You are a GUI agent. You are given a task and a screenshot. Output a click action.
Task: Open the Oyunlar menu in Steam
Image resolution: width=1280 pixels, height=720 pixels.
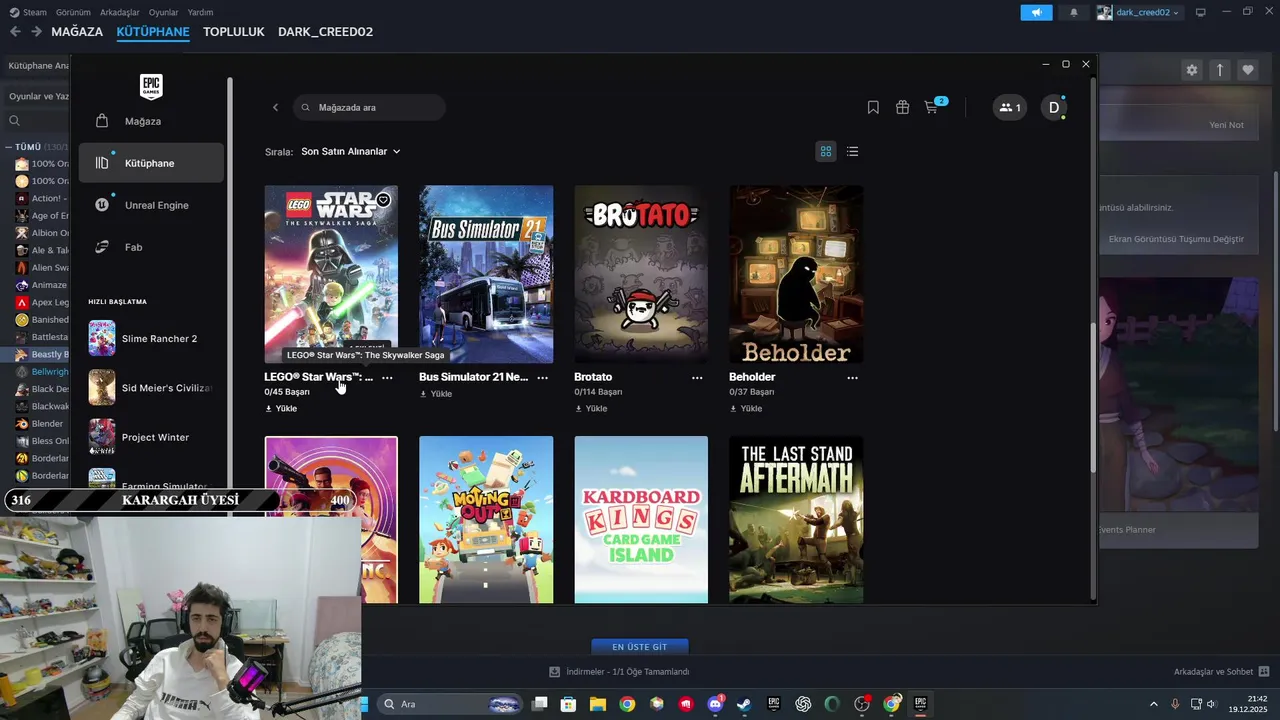pos(164,12)
